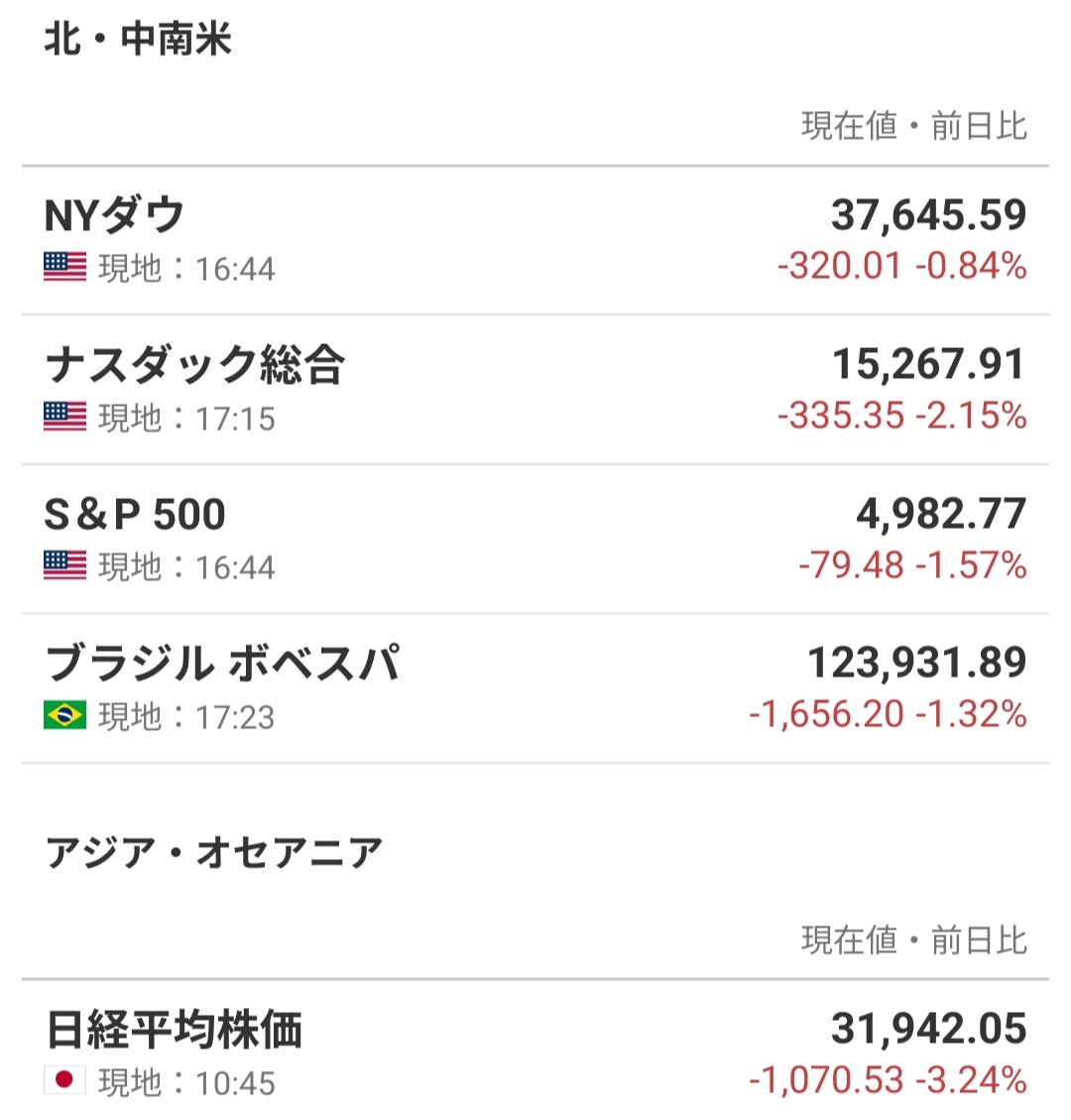
Task: Click the Brazil flag under ブラジル ボベスパ
Action: click(65, 715)
